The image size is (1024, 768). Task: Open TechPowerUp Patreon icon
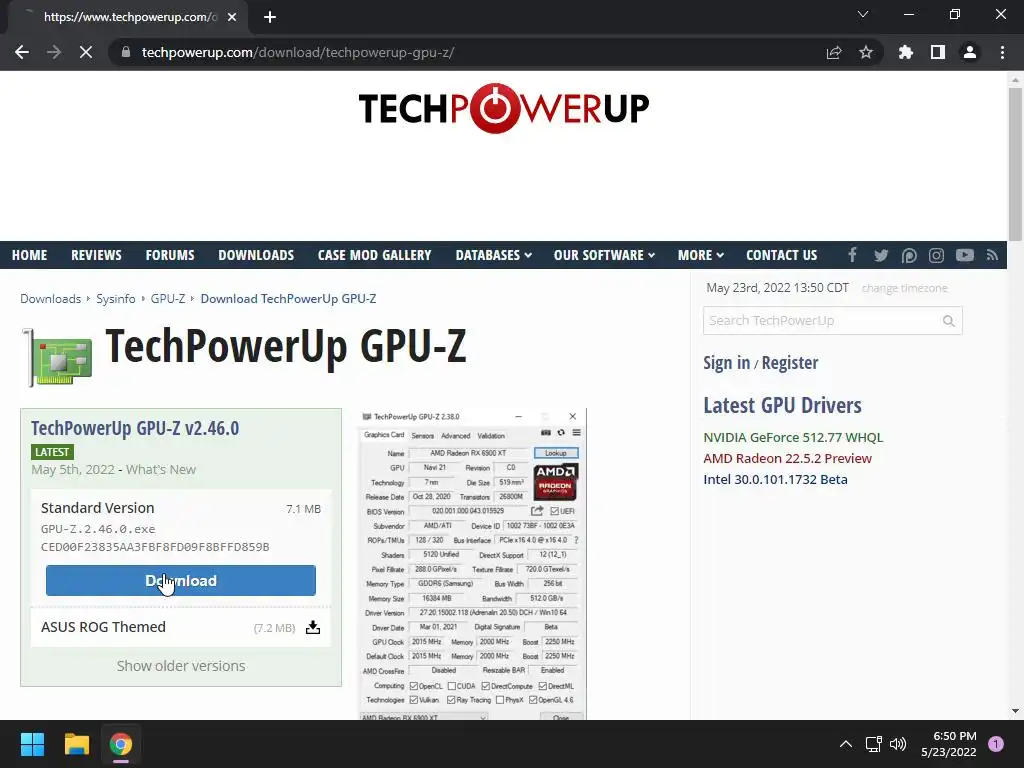908,255
